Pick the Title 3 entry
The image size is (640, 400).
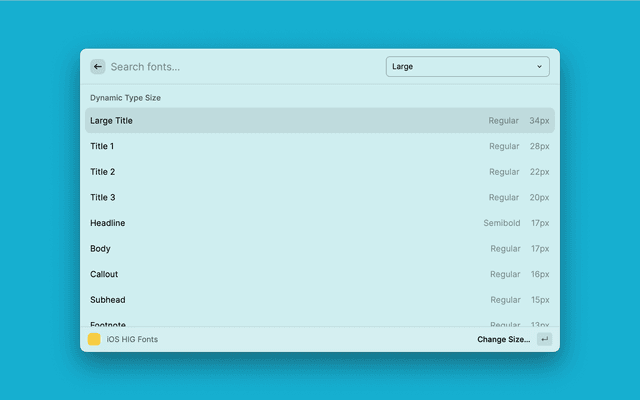point(320,198)
